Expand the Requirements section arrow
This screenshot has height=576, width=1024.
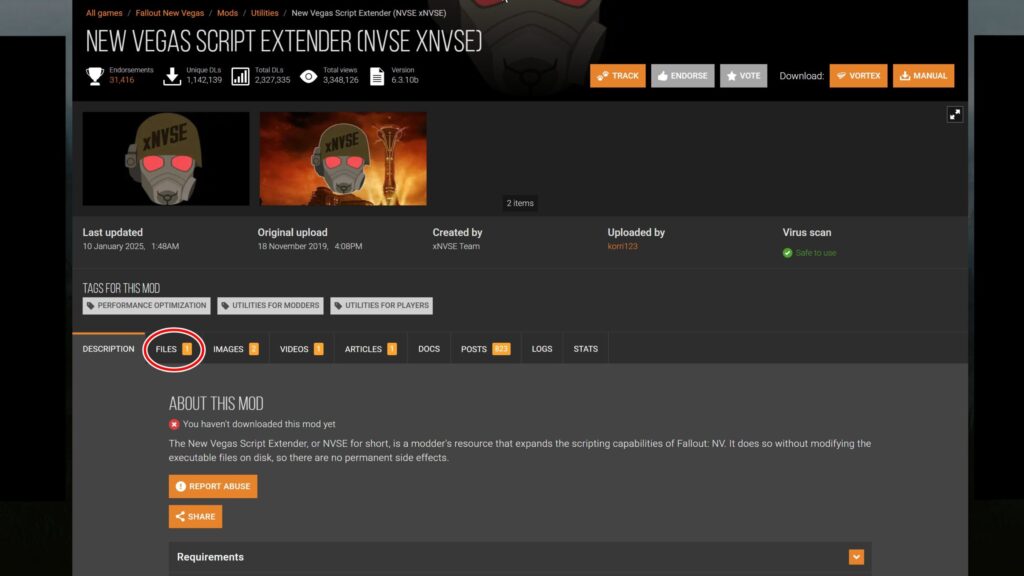coord(856,557)
